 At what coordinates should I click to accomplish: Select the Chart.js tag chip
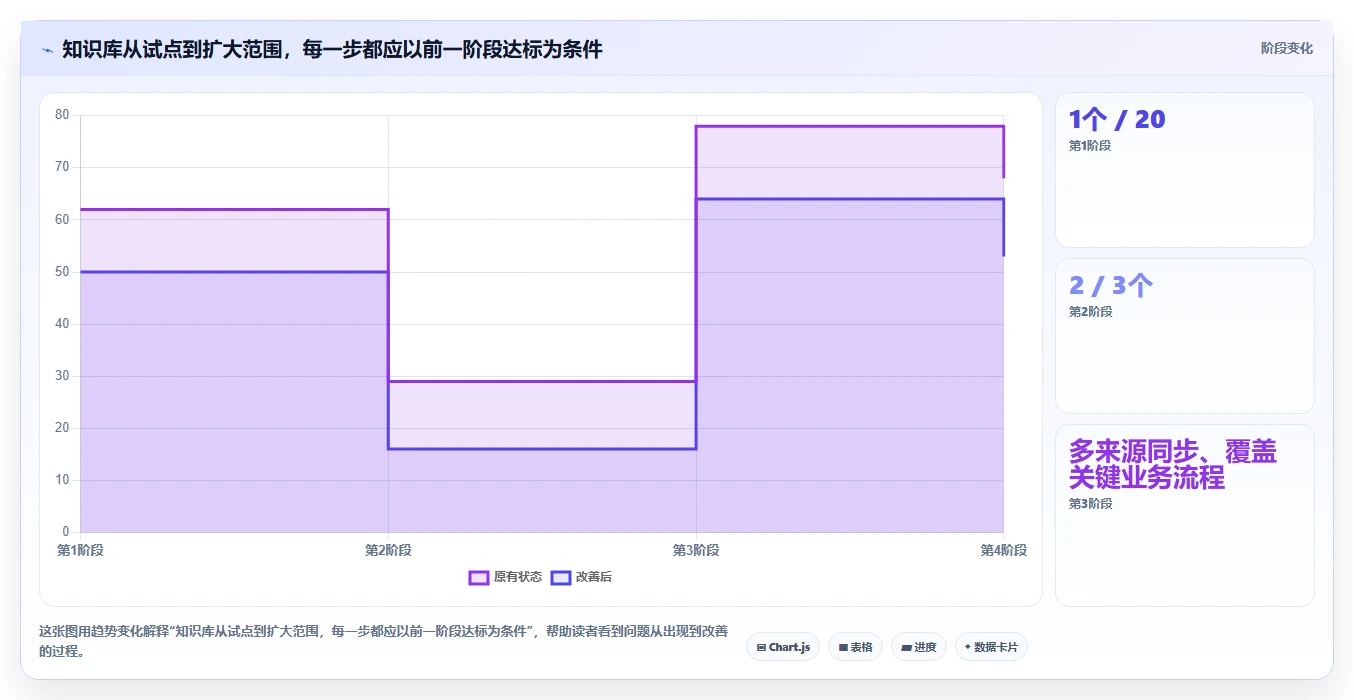[783, 647]
